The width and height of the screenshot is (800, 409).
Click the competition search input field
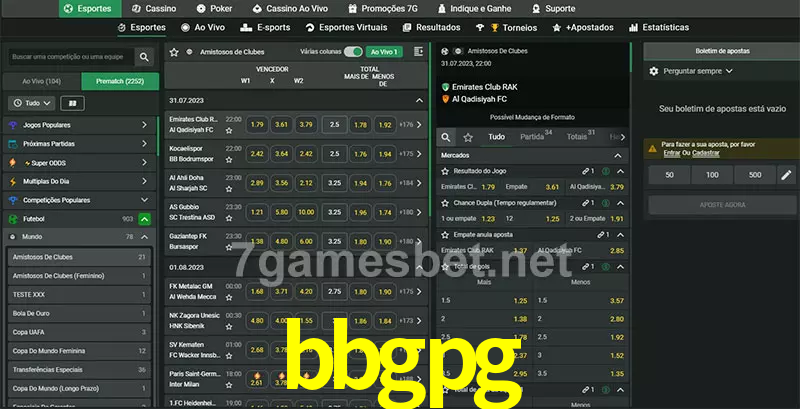click(x=70, y=58)
